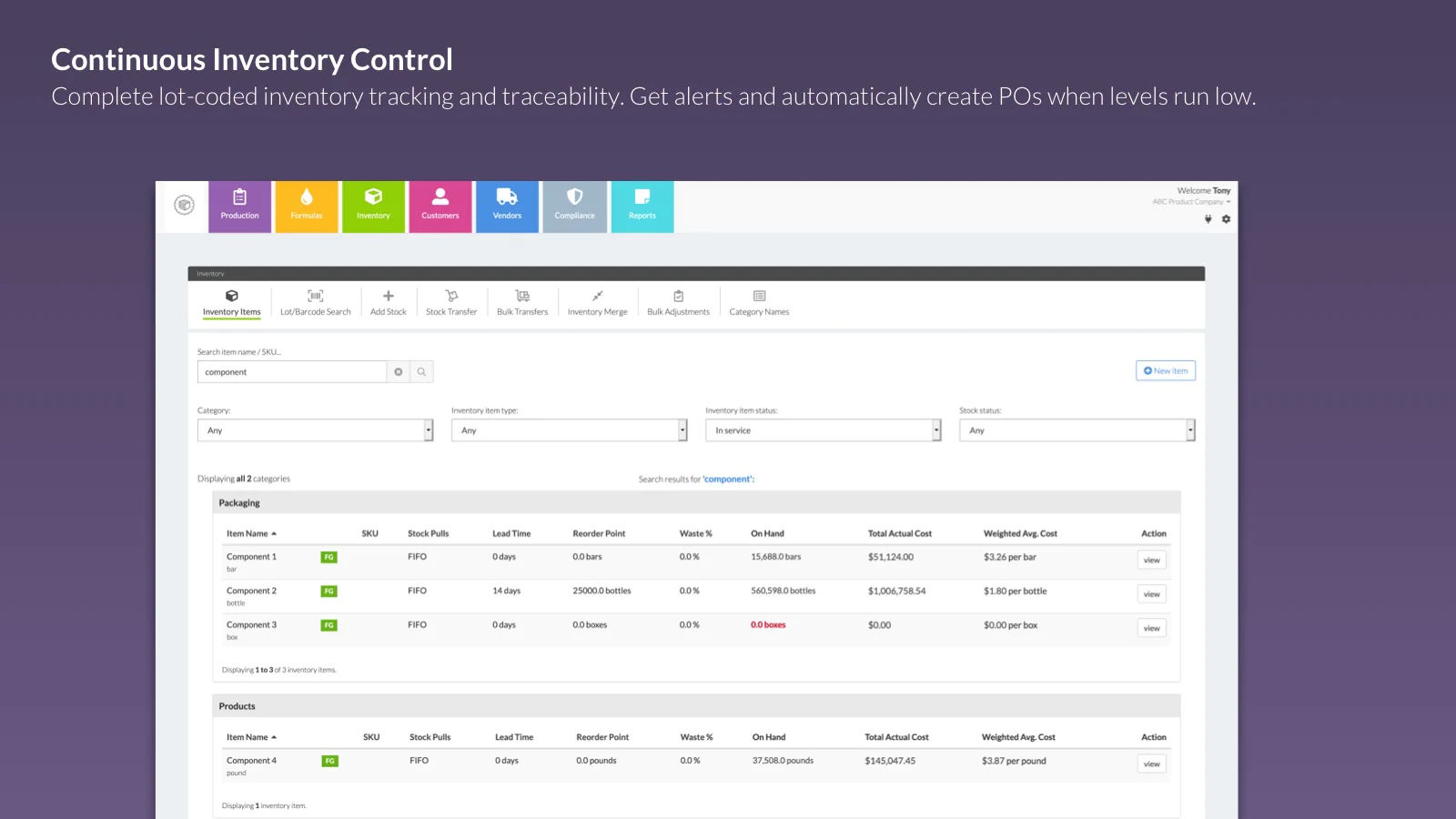Open the Category dropdown
Image resolution: width=1456 pixels, height=819 pixels.
click(x=315, y=430)
